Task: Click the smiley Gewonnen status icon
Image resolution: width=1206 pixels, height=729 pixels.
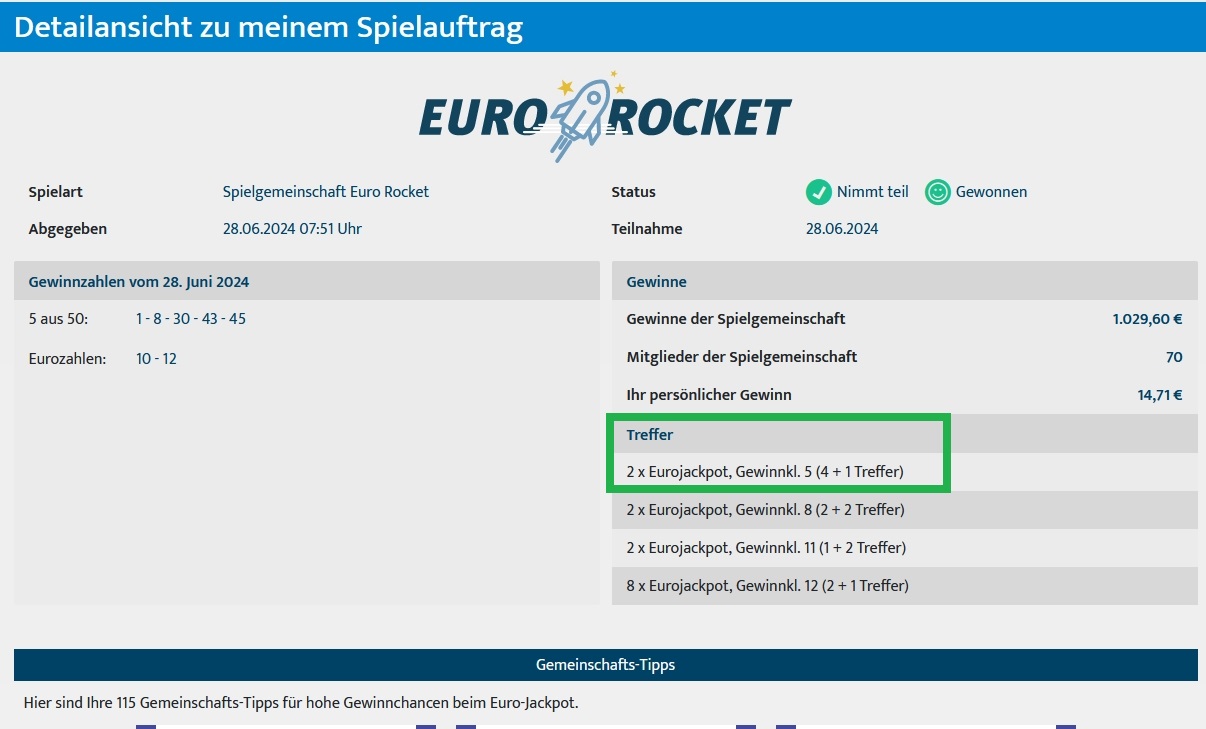Action: click(937, 192)
